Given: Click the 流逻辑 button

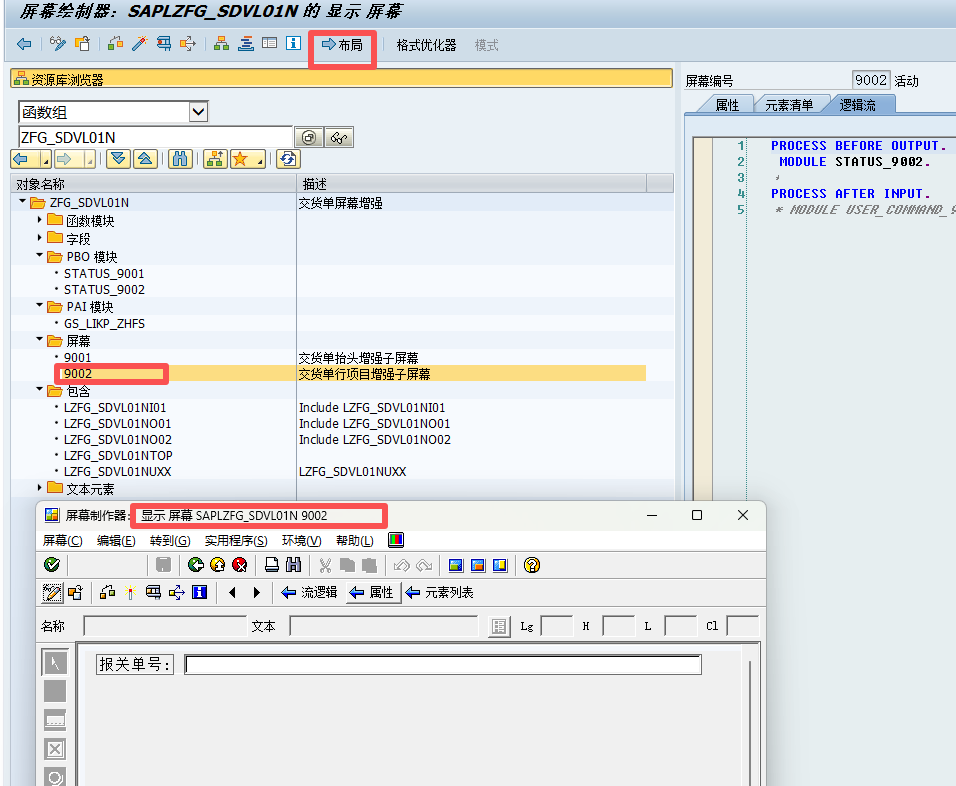Looking at the screenshot, I should point(310,593).
